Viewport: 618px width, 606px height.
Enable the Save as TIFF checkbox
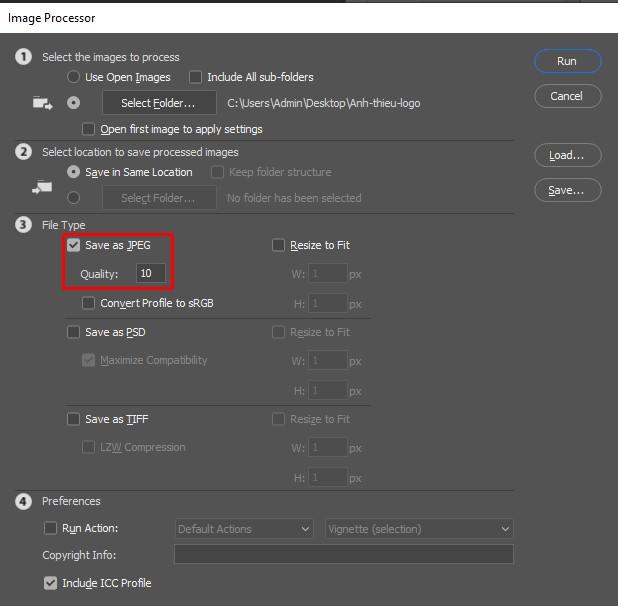(x=73, y=419)
